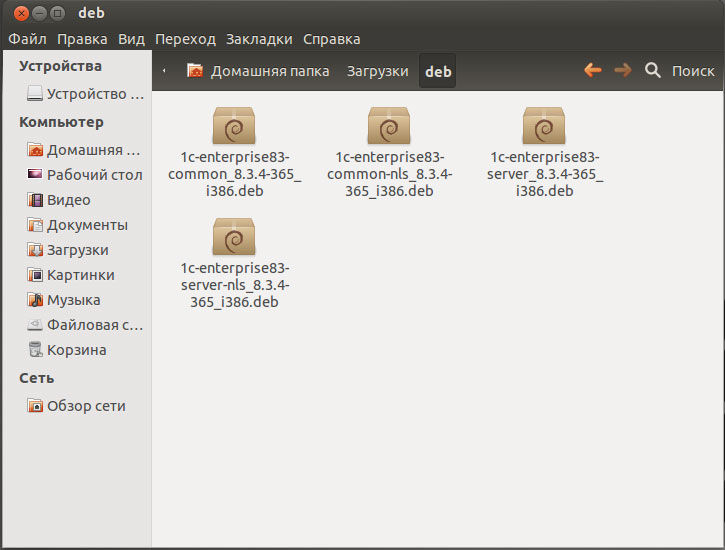Screen dimensions: 725x550
Task: Close the deb window
Action: click(21, 13)
